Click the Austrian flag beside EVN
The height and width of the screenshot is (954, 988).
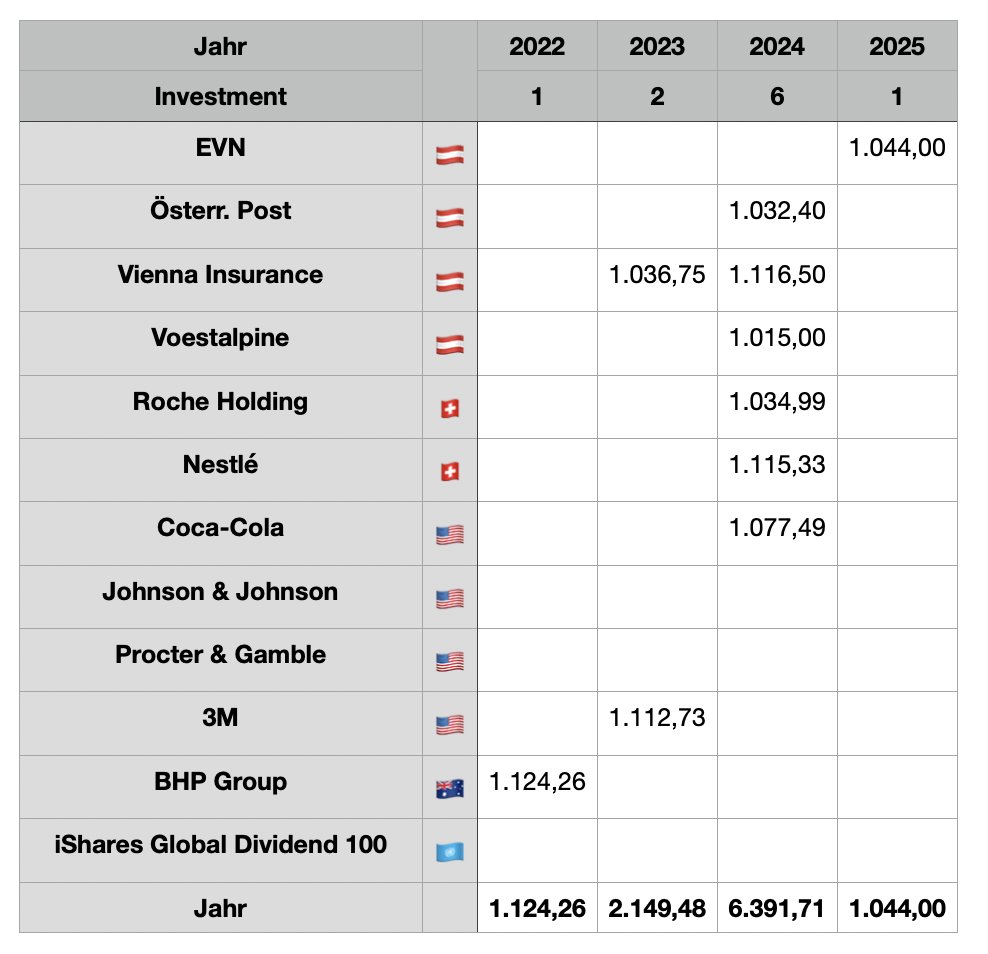click(449, 155)
